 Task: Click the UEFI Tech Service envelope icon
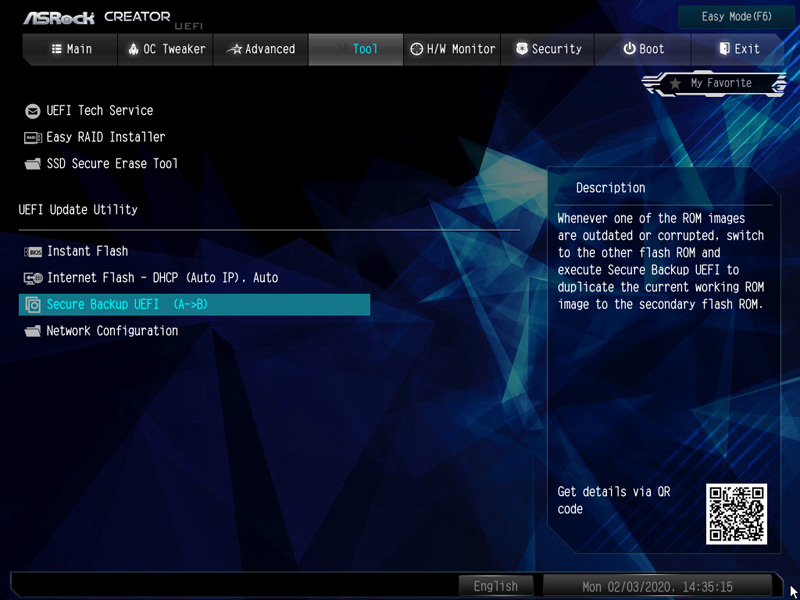pos(33,111)
